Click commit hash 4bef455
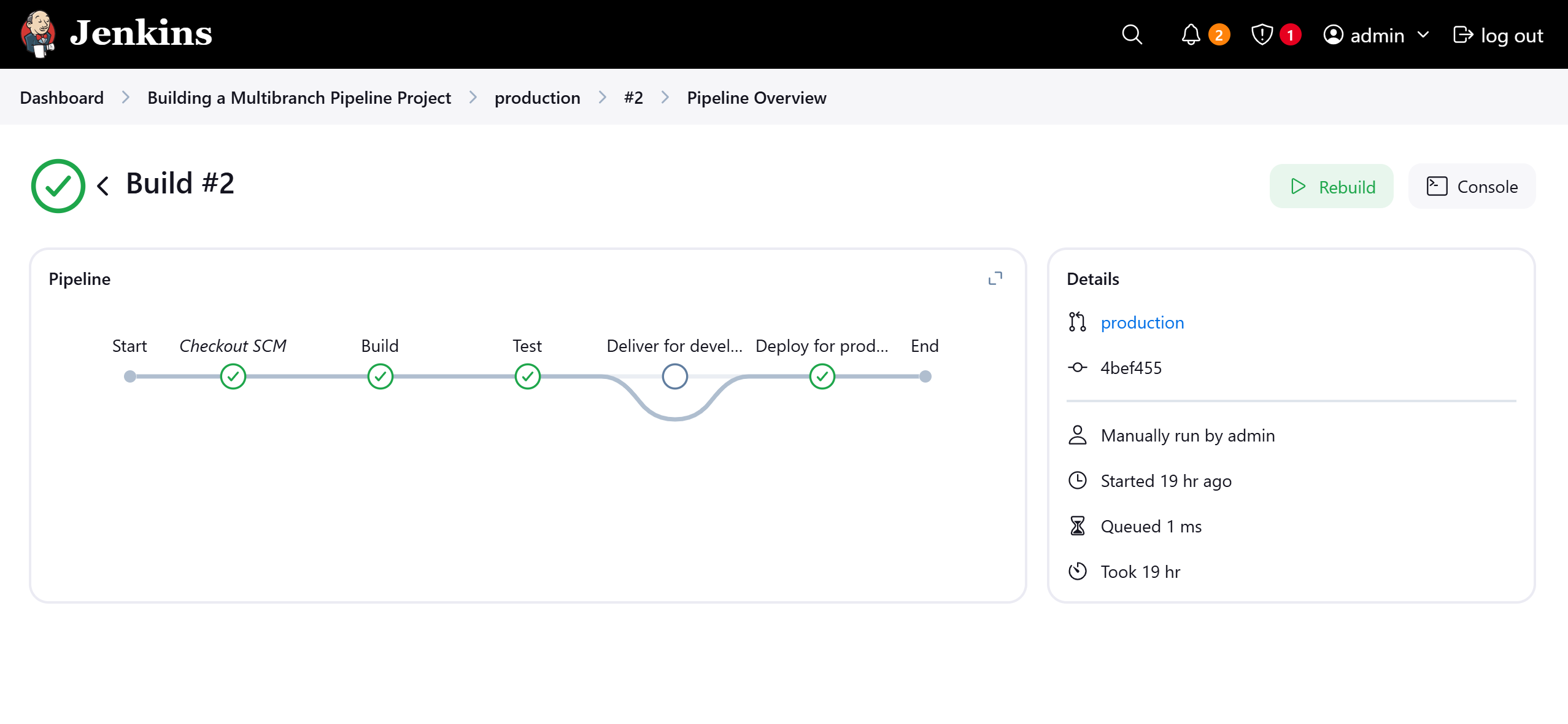This screenshot has width=1568, height=724. point(1131,368)
